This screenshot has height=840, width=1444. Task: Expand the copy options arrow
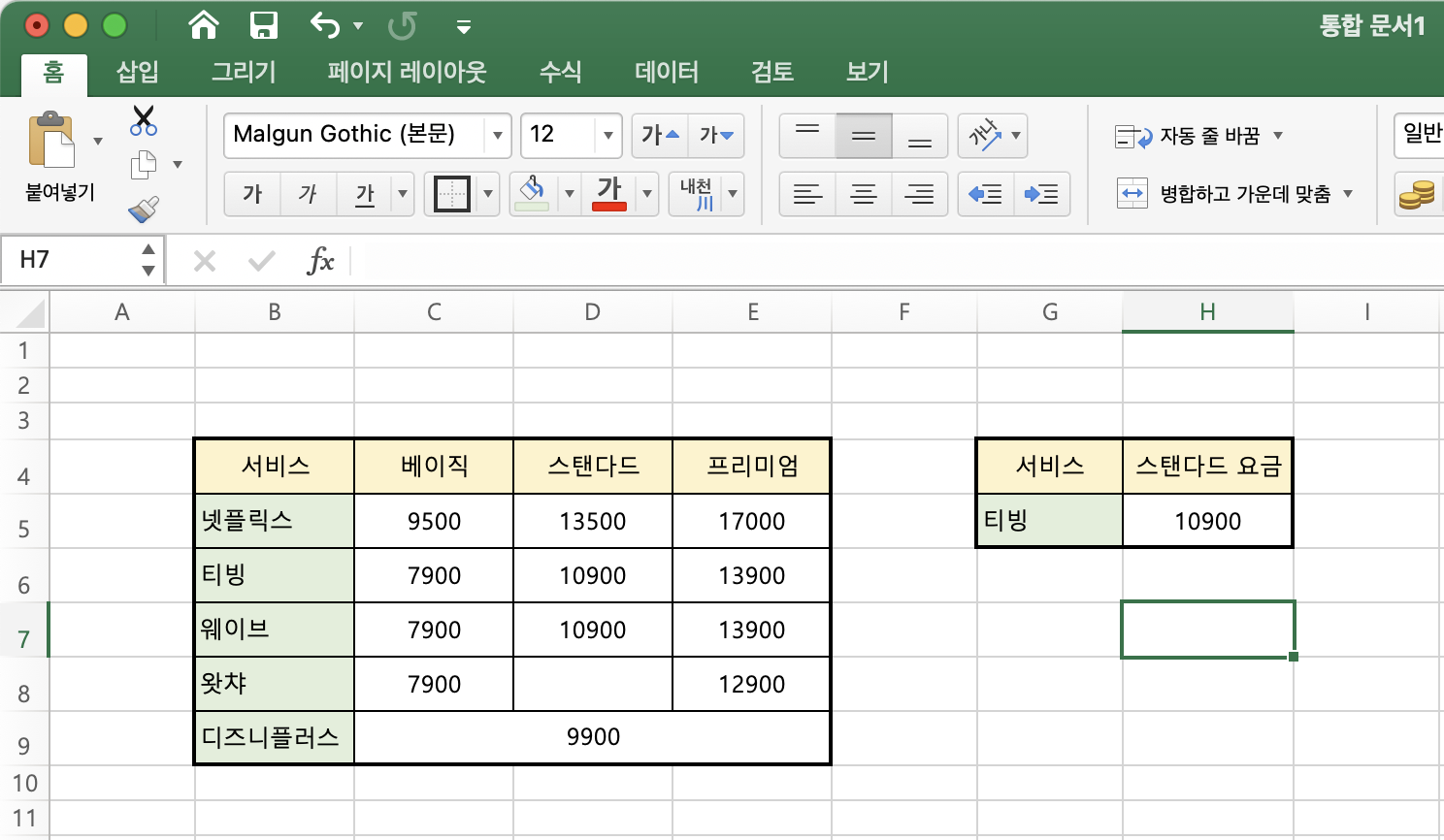point(178,165)
